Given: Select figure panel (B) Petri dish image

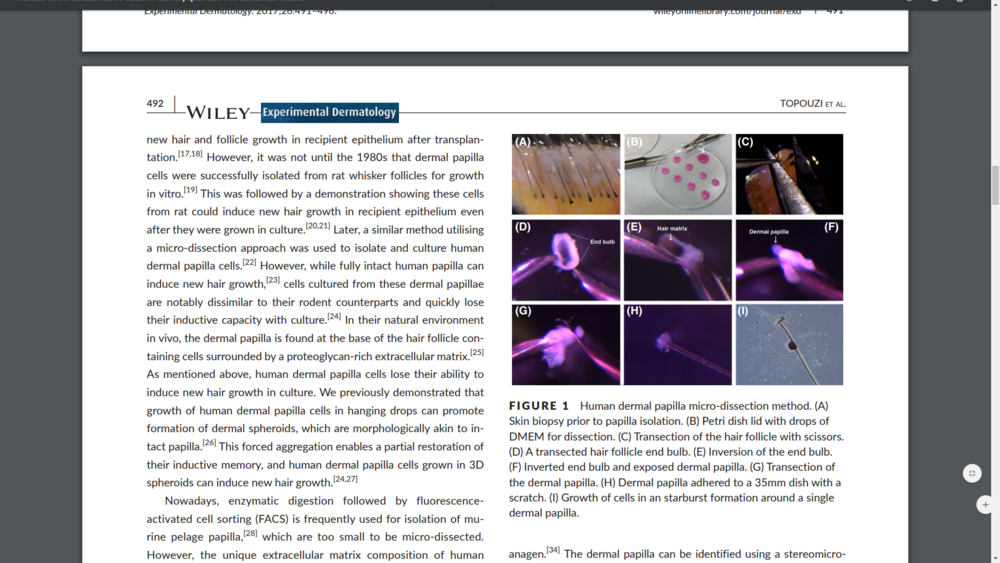Looking at the screenshot, I should click(678, 174).
